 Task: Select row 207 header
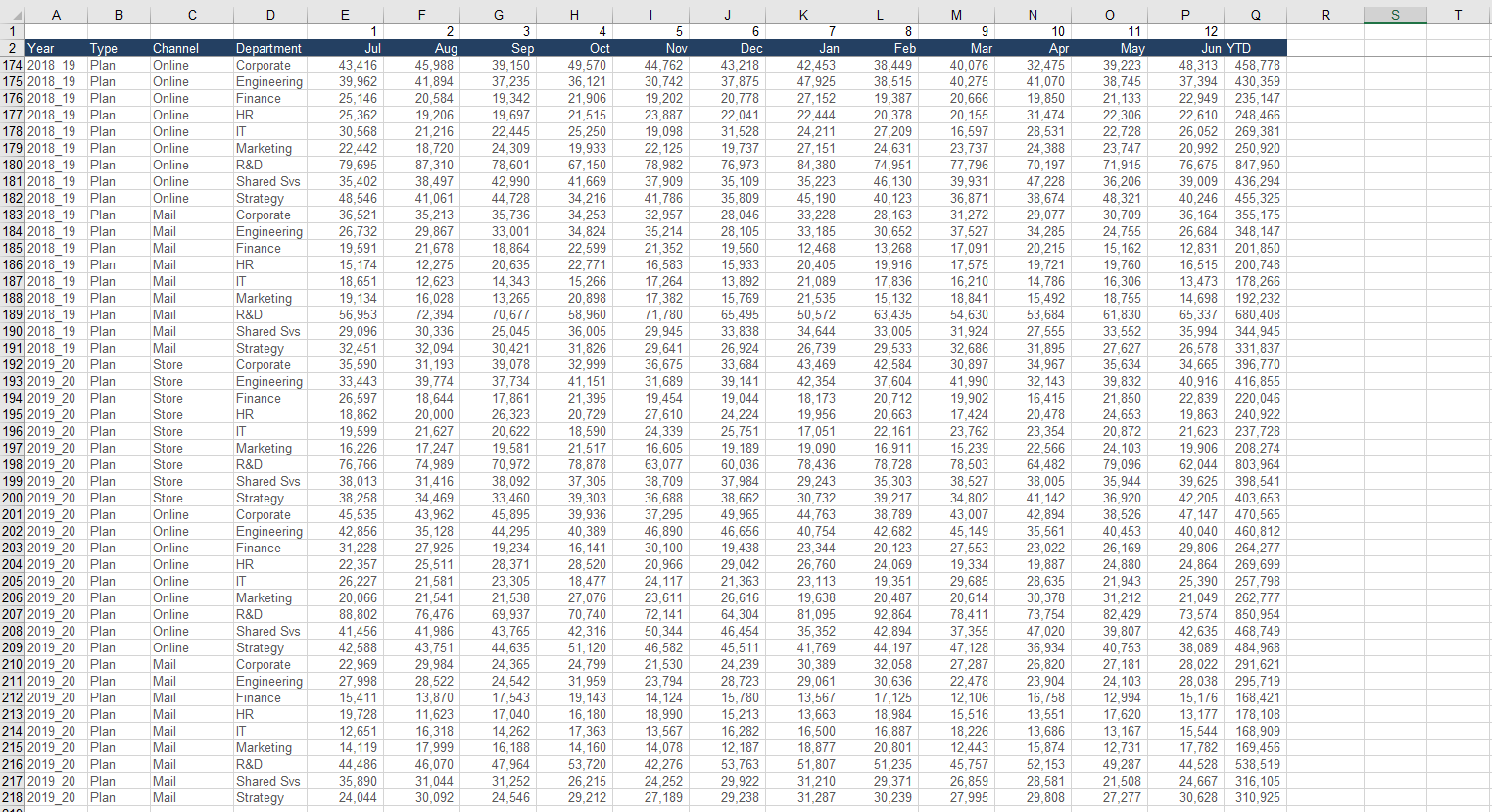13,614
